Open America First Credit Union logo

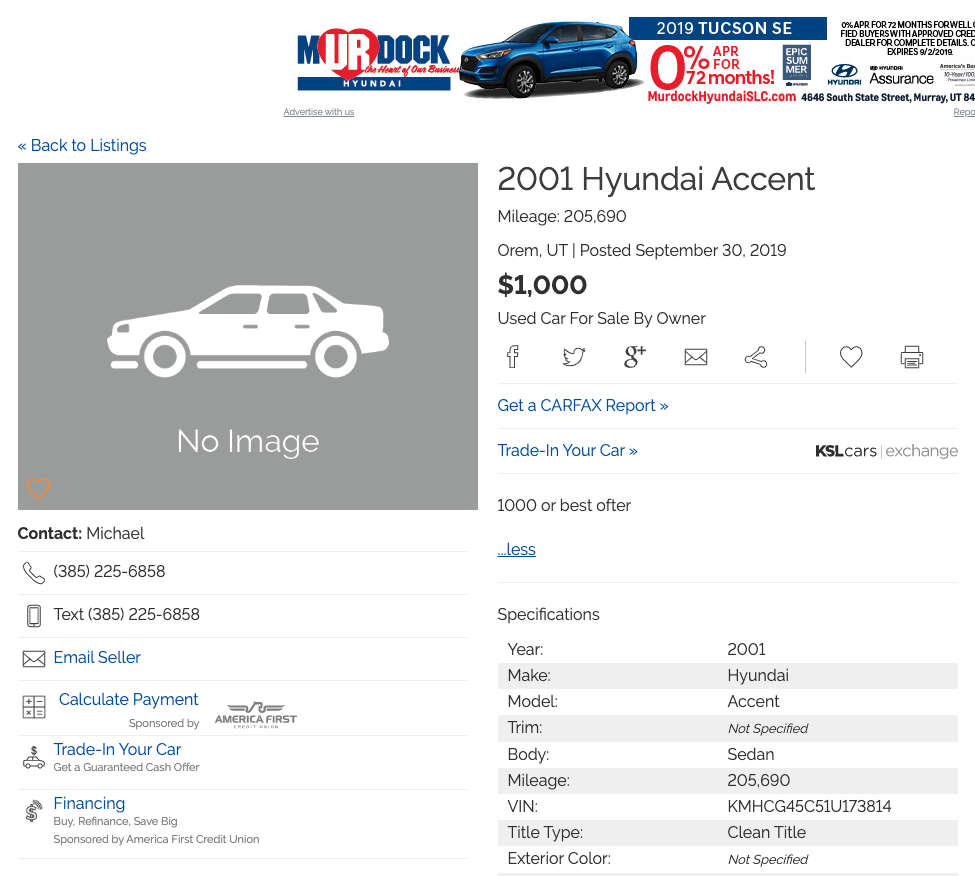[x=256, y=715]
